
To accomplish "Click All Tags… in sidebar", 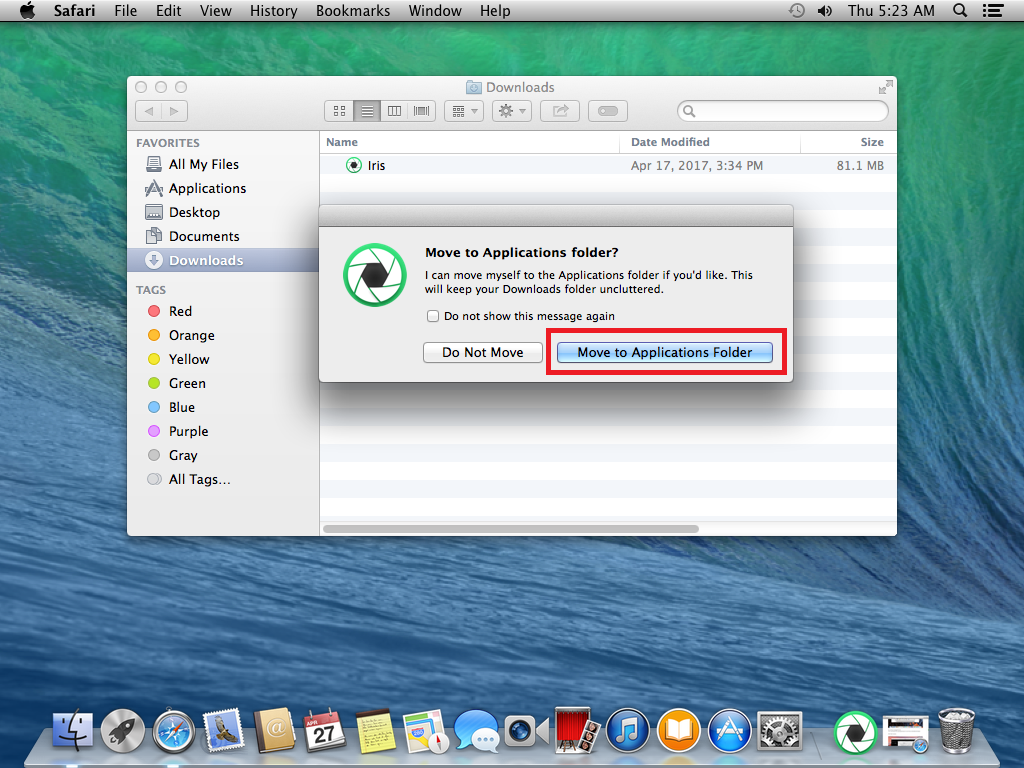I will coord(223,479).
